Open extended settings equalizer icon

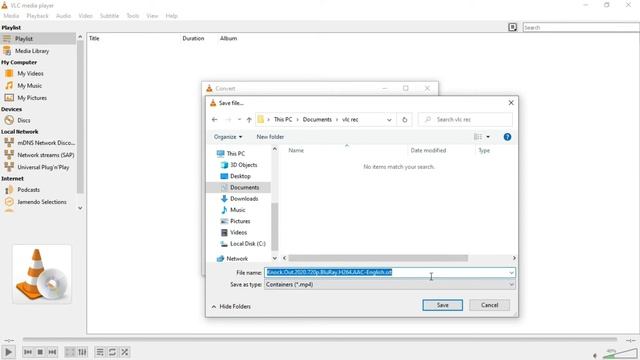[x=82, y=352]
